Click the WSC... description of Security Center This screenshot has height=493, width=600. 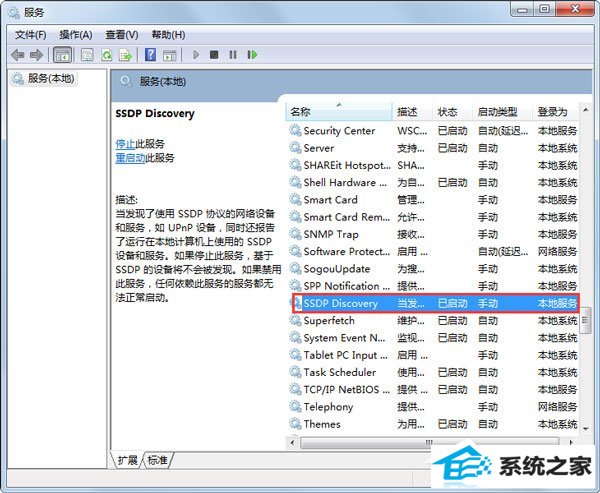tap(412, 131)
